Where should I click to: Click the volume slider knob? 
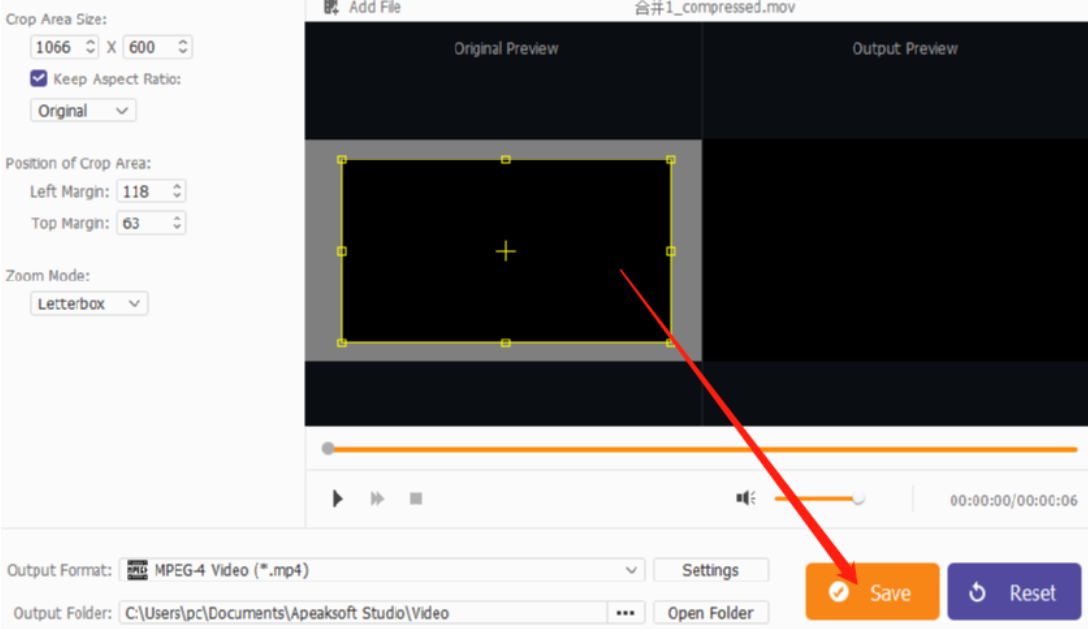tap(858, 498)
